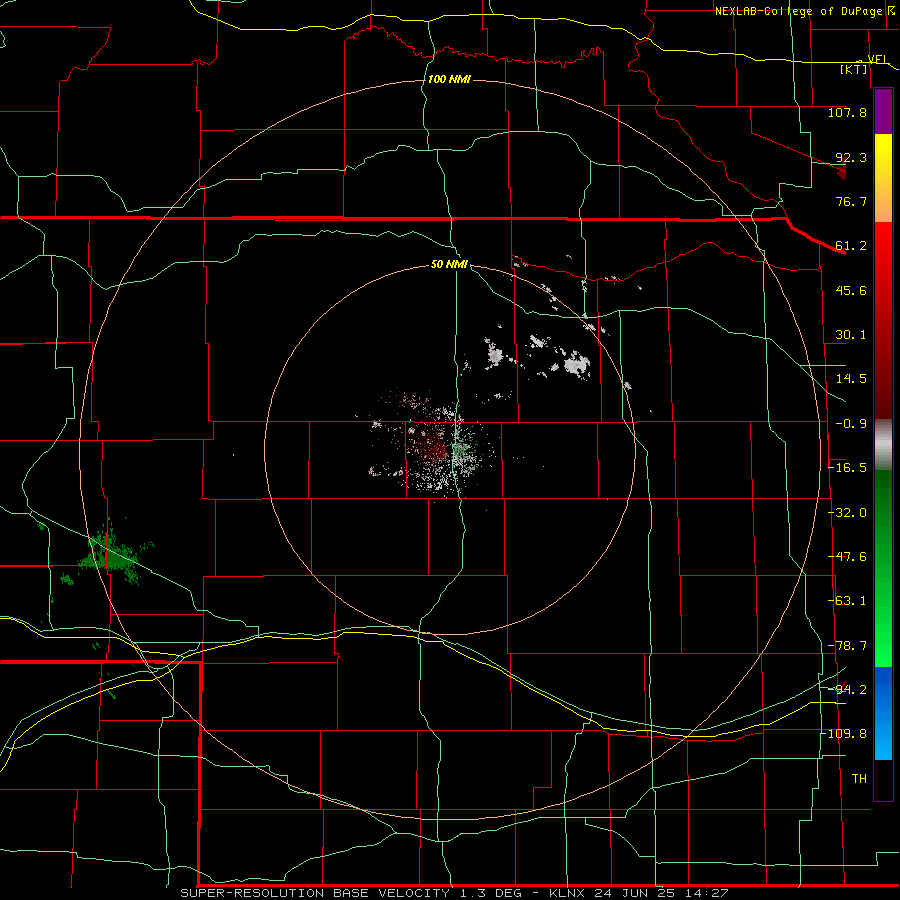Click the 100 NMI range ring label

point(449,79)
